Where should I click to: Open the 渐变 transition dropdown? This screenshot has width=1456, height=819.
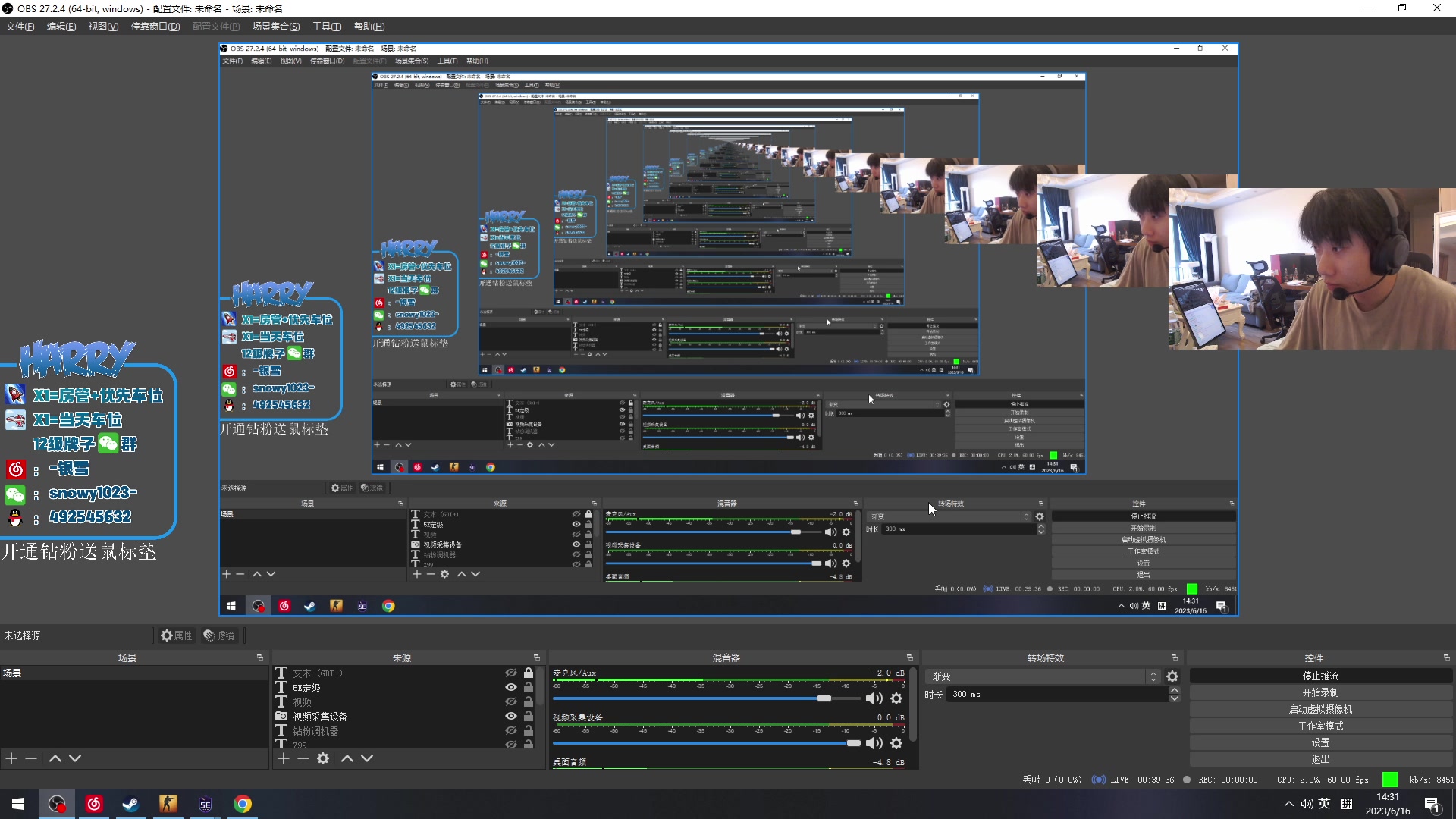pyautogui.click(x=1043, y=676)
